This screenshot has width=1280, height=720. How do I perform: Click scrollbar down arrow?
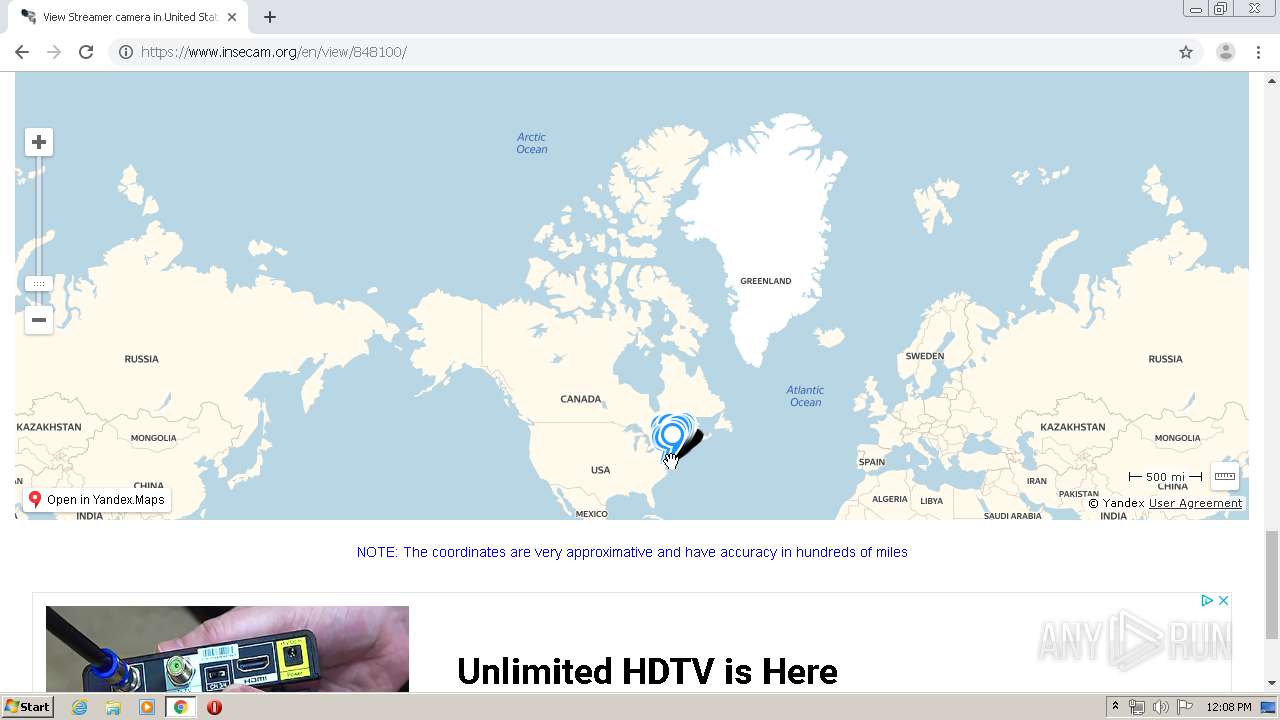[x=1272, y=683]
